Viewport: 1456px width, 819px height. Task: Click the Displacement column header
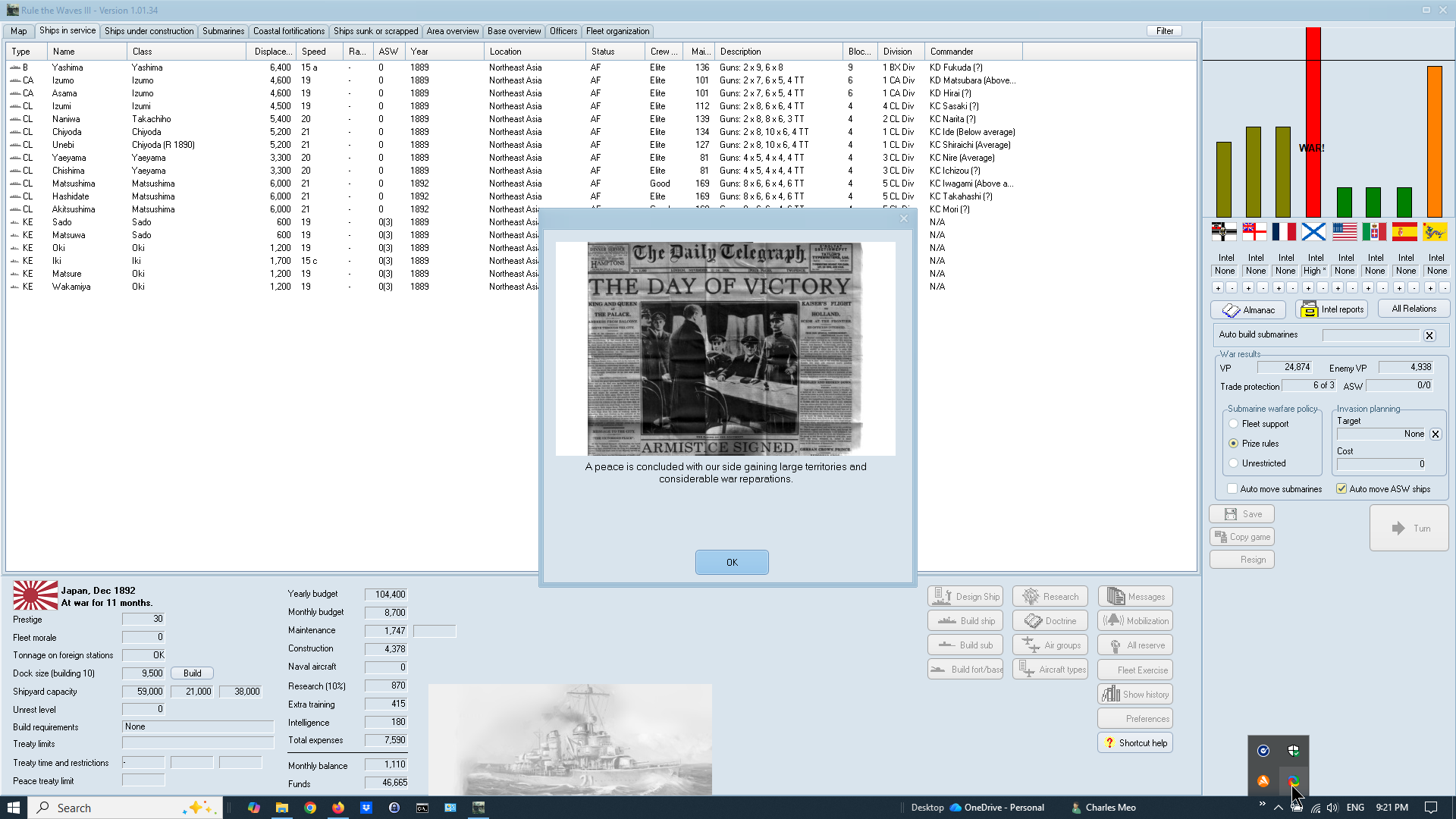(x=273, y=52)
